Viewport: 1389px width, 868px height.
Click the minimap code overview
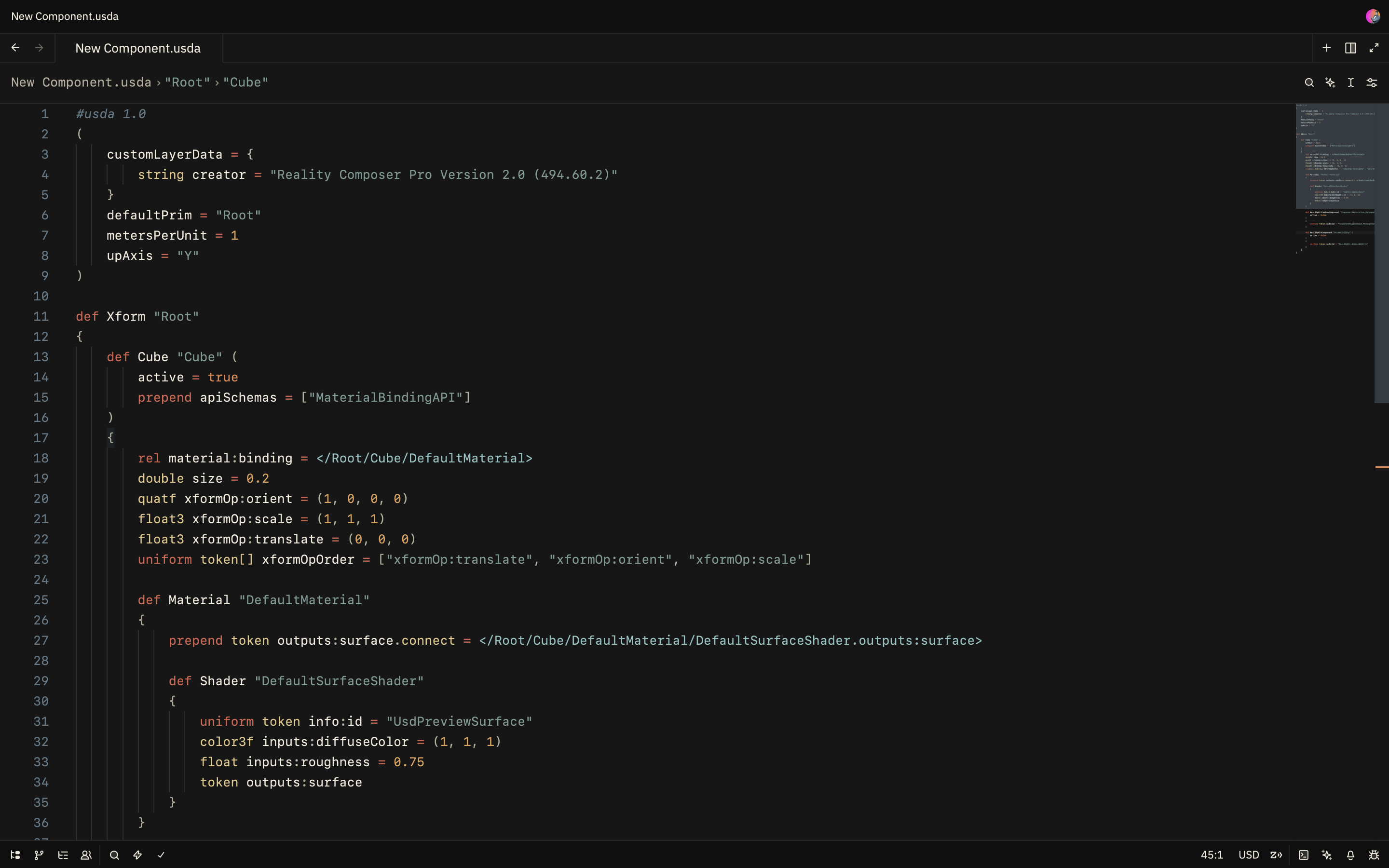coord(1335,179)
